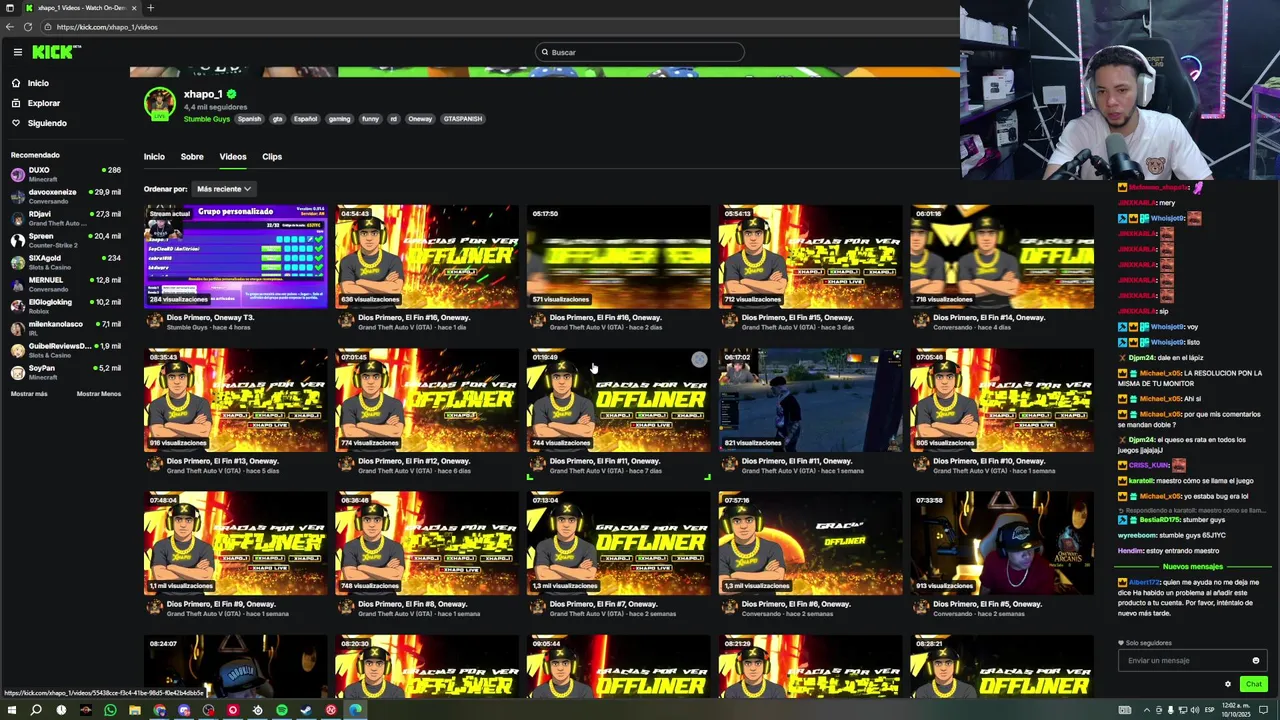The width and height of the screenshot is (1280, 720).
Task: Open Inicio in the left sidebar
Action: 38,83
